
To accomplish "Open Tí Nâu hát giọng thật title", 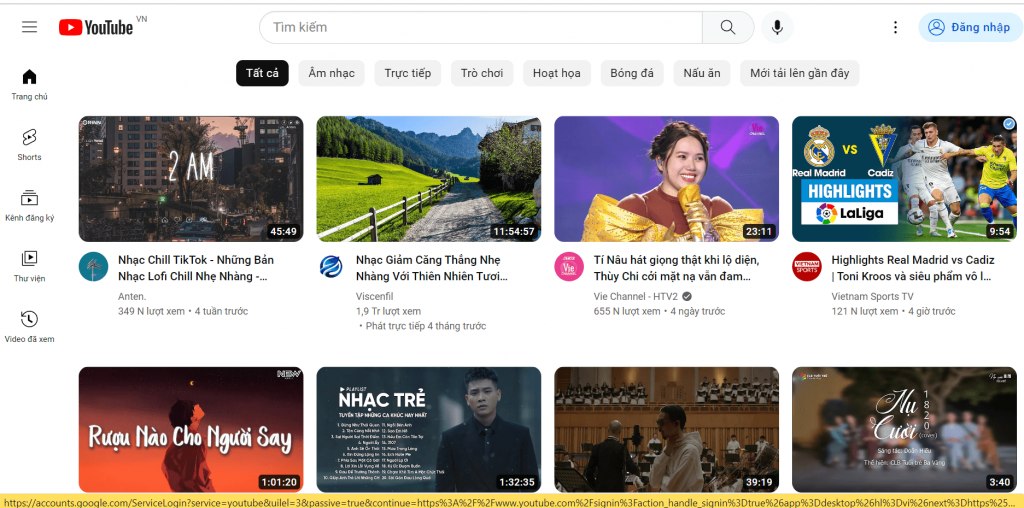I will point(676,268).
